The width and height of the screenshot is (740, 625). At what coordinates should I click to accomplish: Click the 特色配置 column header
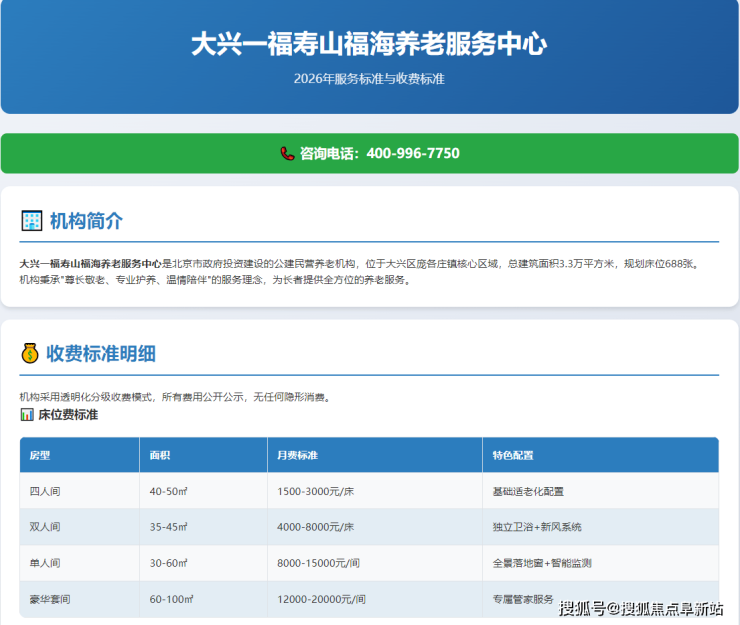[512, 455]
